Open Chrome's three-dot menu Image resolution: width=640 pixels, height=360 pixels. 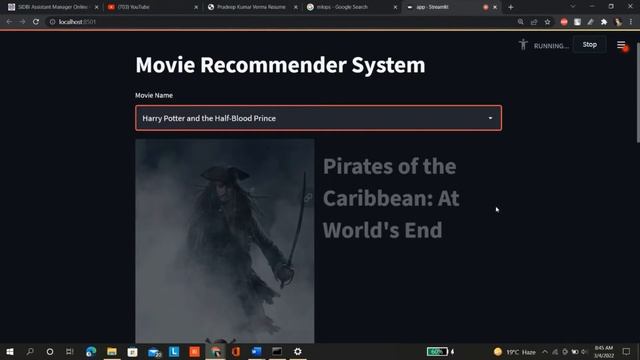[631, 22]
